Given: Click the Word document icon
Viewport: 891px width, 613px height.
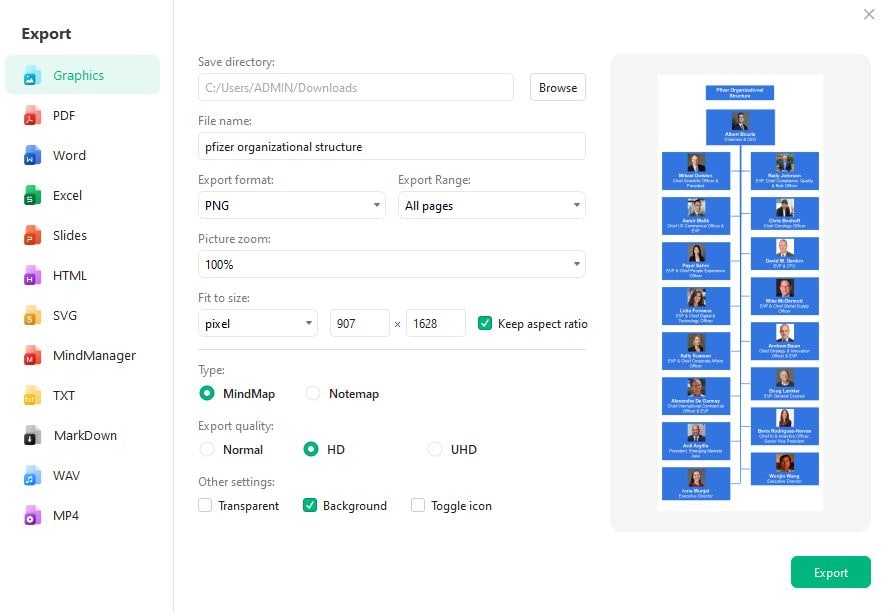Looking at the screenshot, I should click(x=32, y=156).
